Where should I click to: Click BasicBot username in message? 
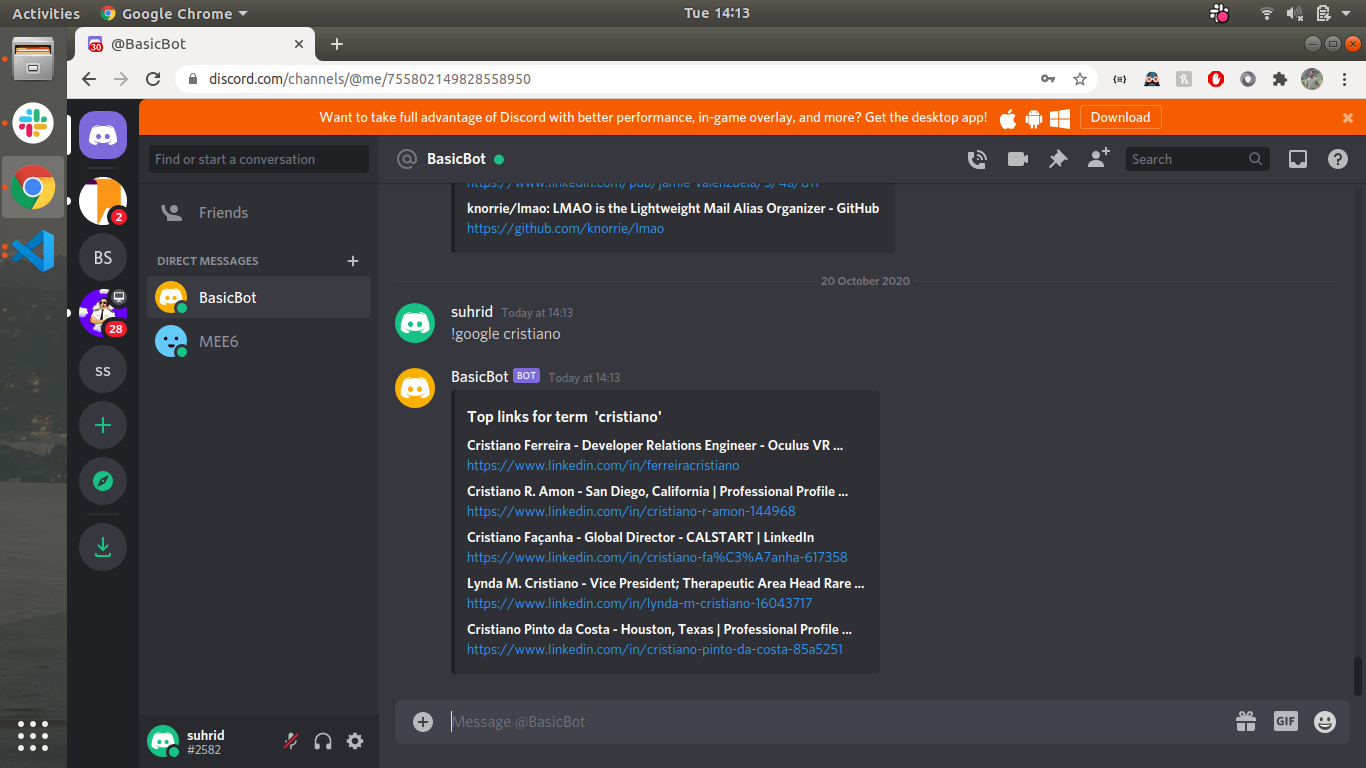(x=480, y=377)
